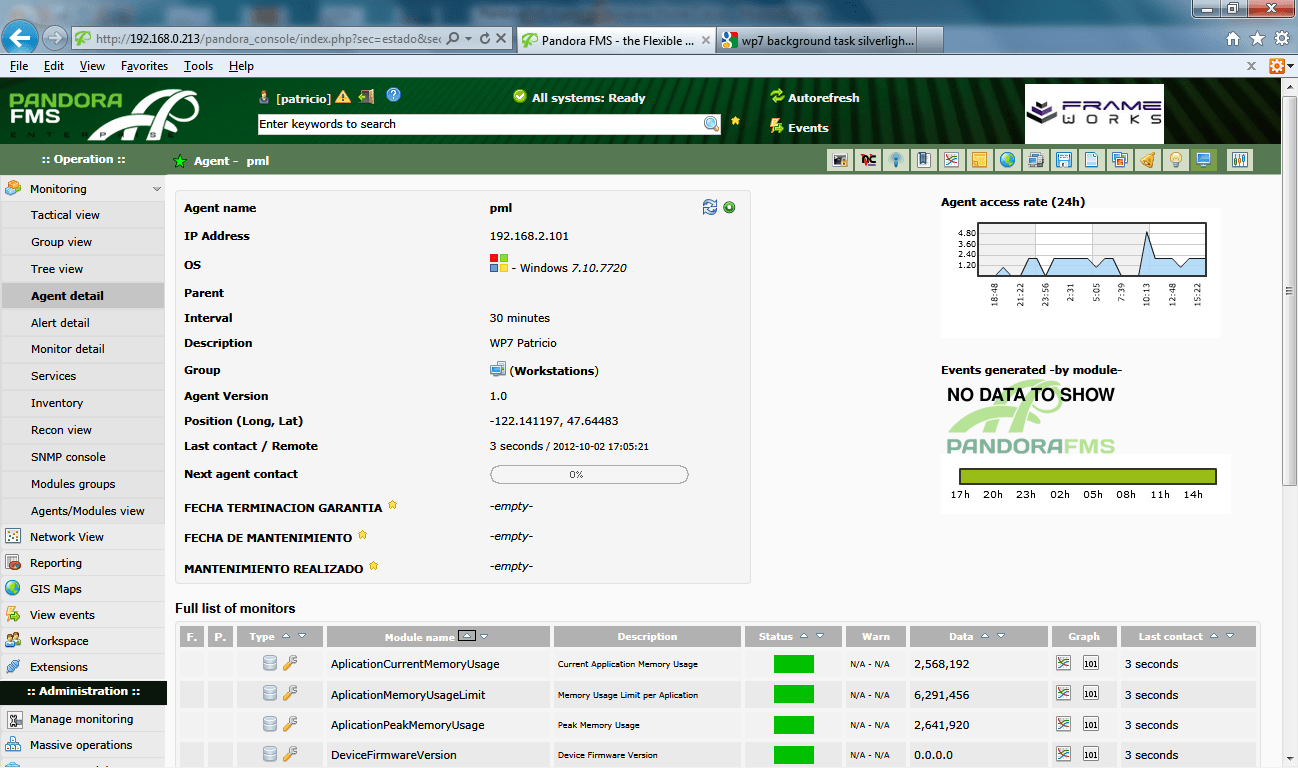Open address bar search dropdown arrow

pos(468,39)
